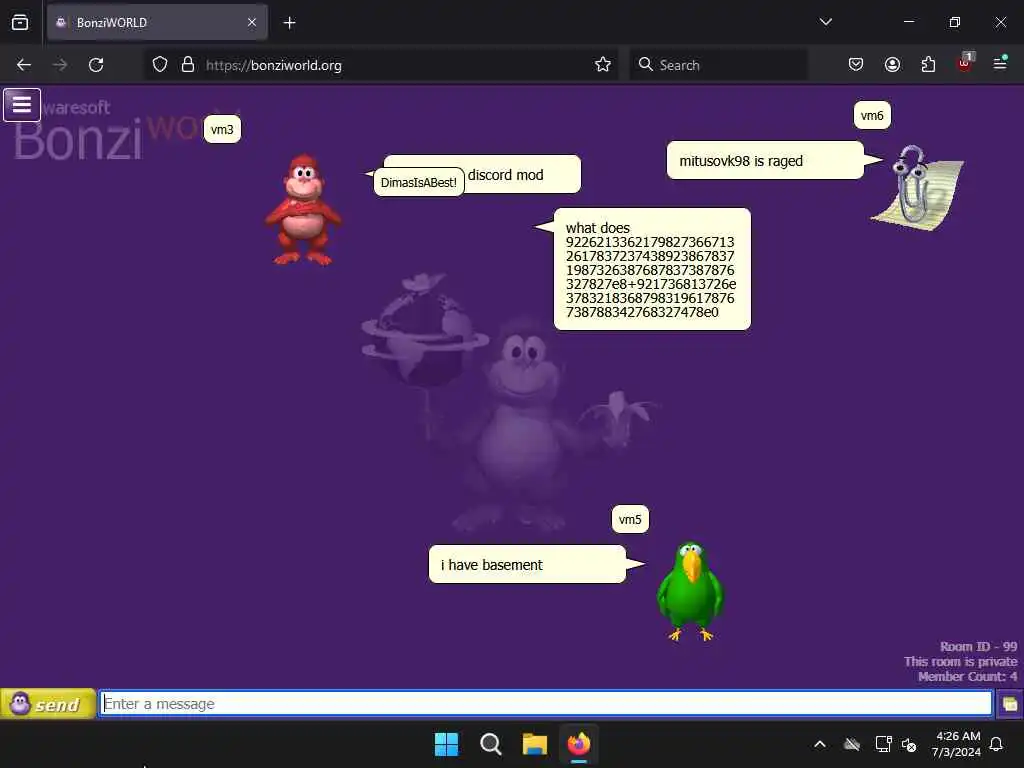Click the 'i have basement' speech bubble
Screen dimensions: 1024x768
[527, 565]
